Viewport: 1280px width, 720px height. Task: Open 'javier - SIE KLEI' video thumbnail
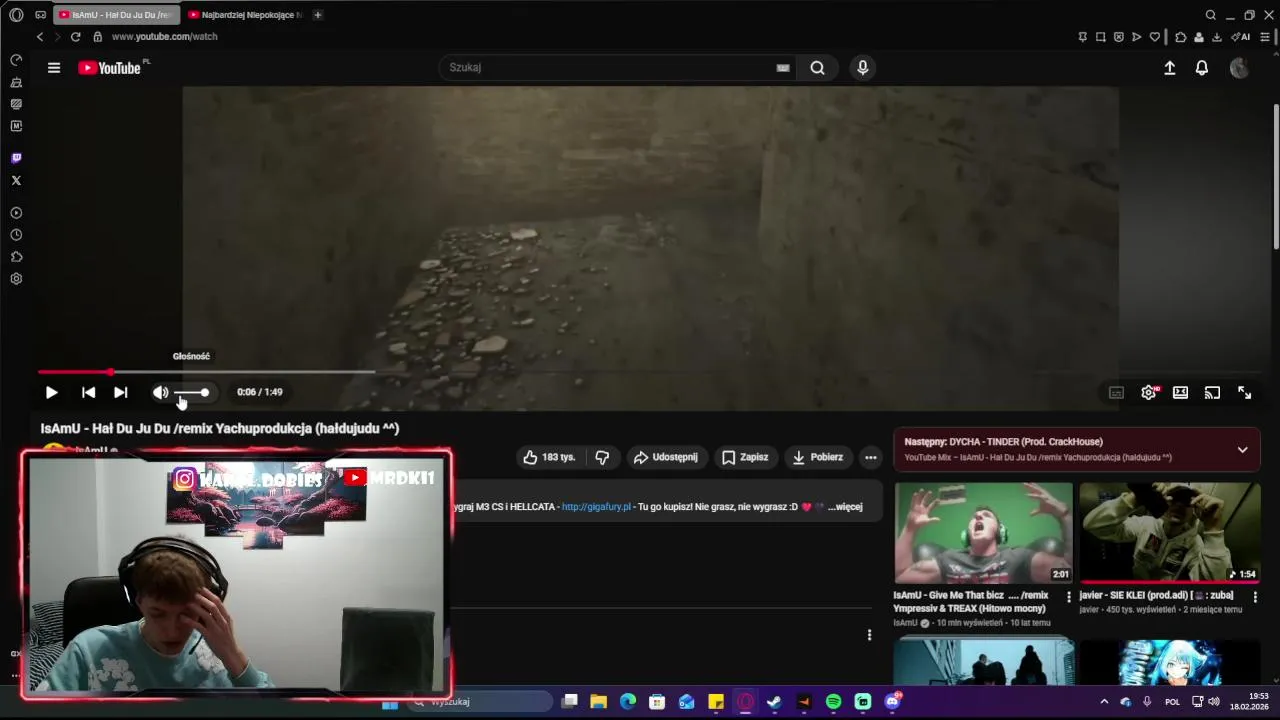1170,533
